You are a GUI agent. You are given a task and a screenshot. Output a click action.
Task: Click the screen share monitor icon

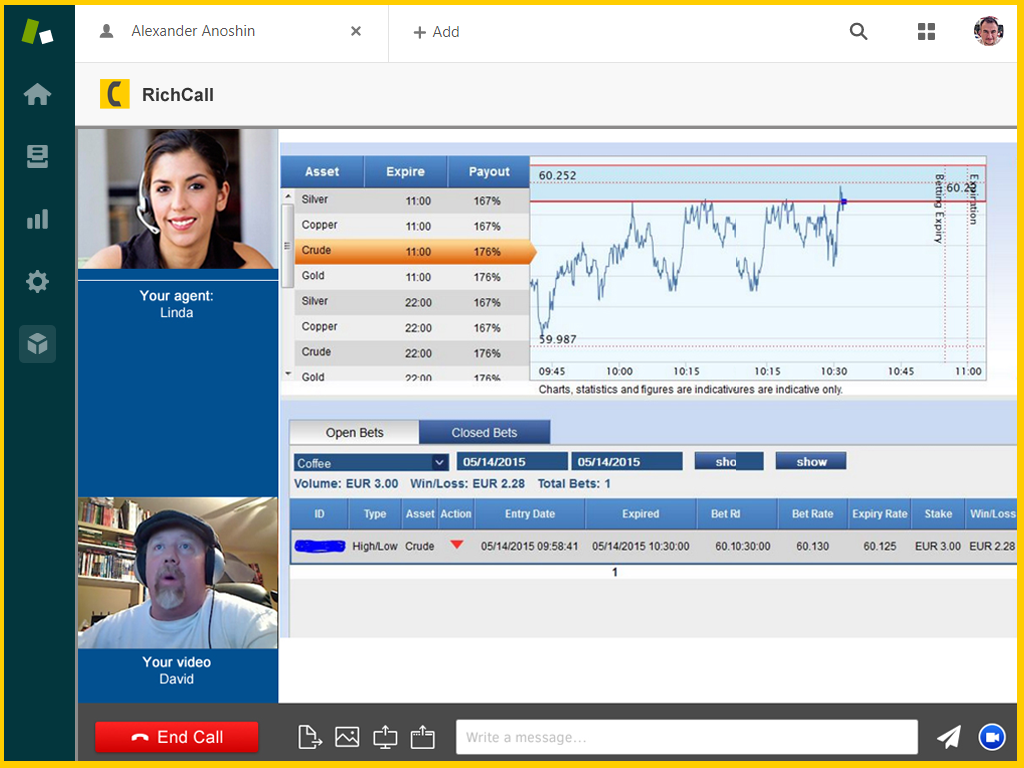385,737
